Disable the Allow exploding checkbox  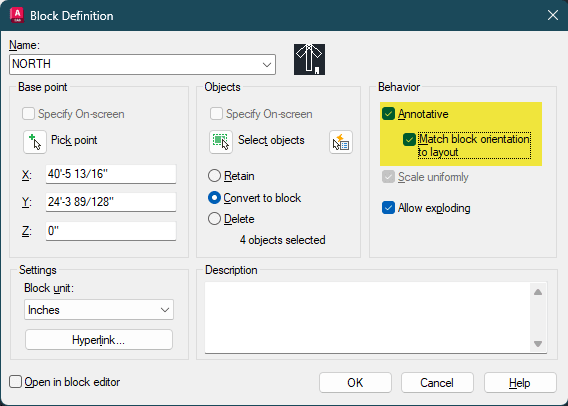388,208
